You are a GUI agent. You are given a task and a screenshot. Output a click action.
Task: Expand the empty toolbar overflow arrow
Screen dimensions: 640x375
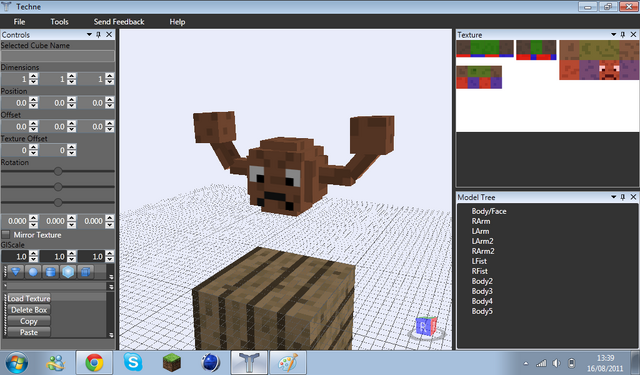(x=111, y=287)
